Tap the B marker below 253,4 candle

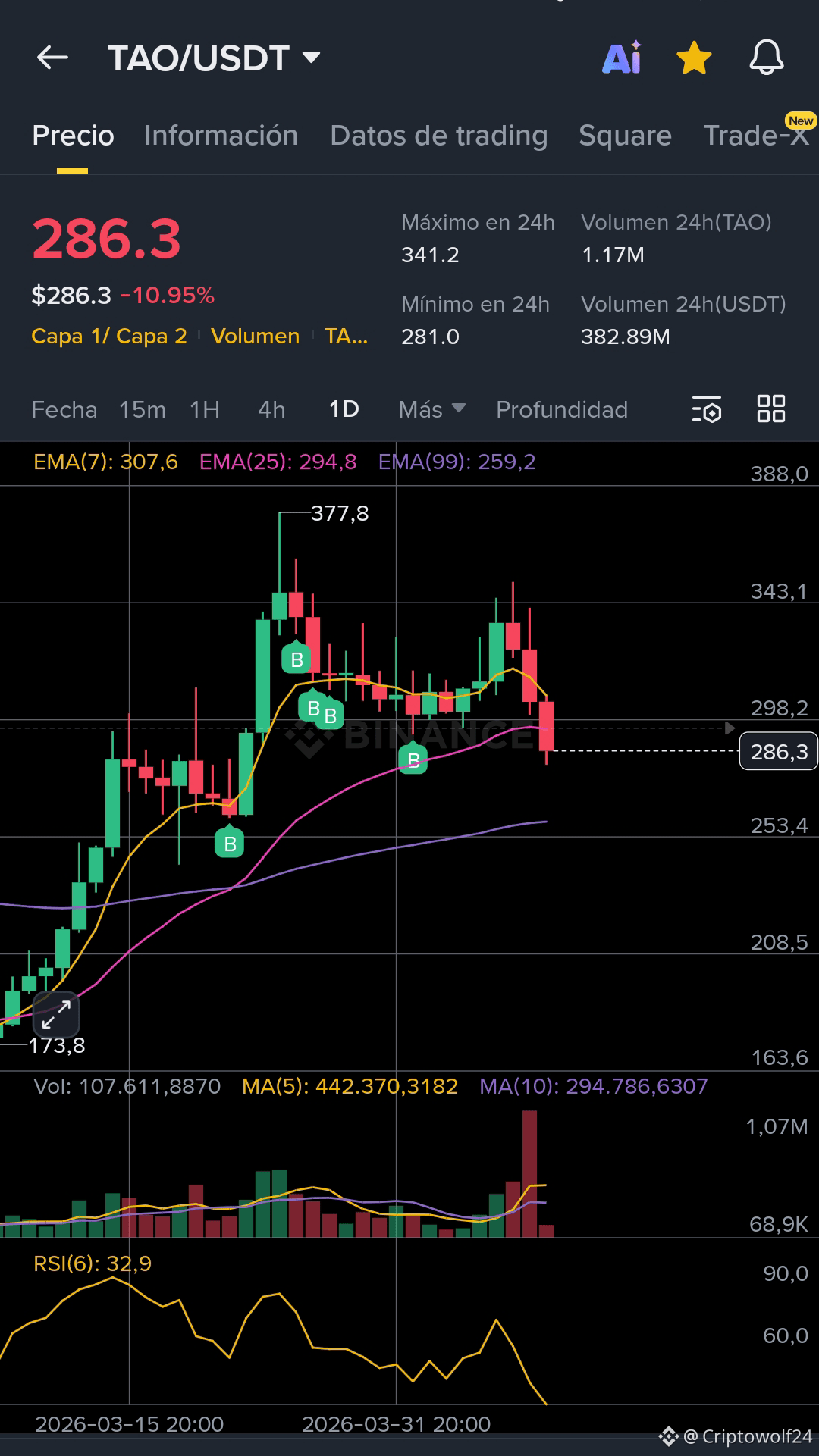(230, 843)
